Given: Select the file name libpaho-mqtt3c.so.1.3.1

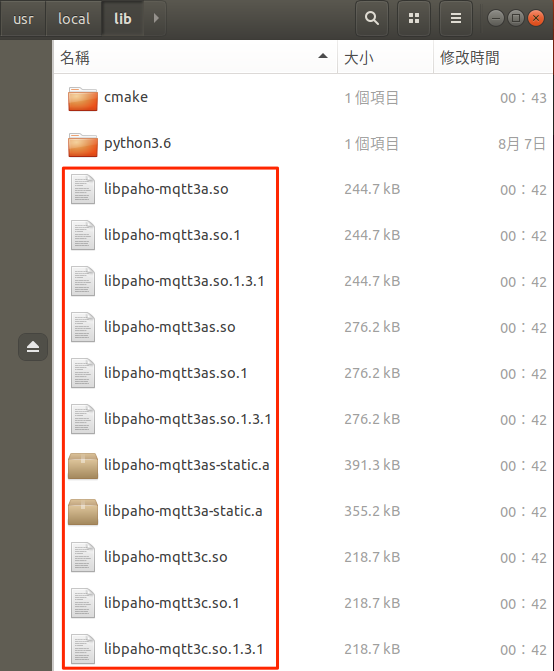Looking at the screenshot, I should pos(184,649).
